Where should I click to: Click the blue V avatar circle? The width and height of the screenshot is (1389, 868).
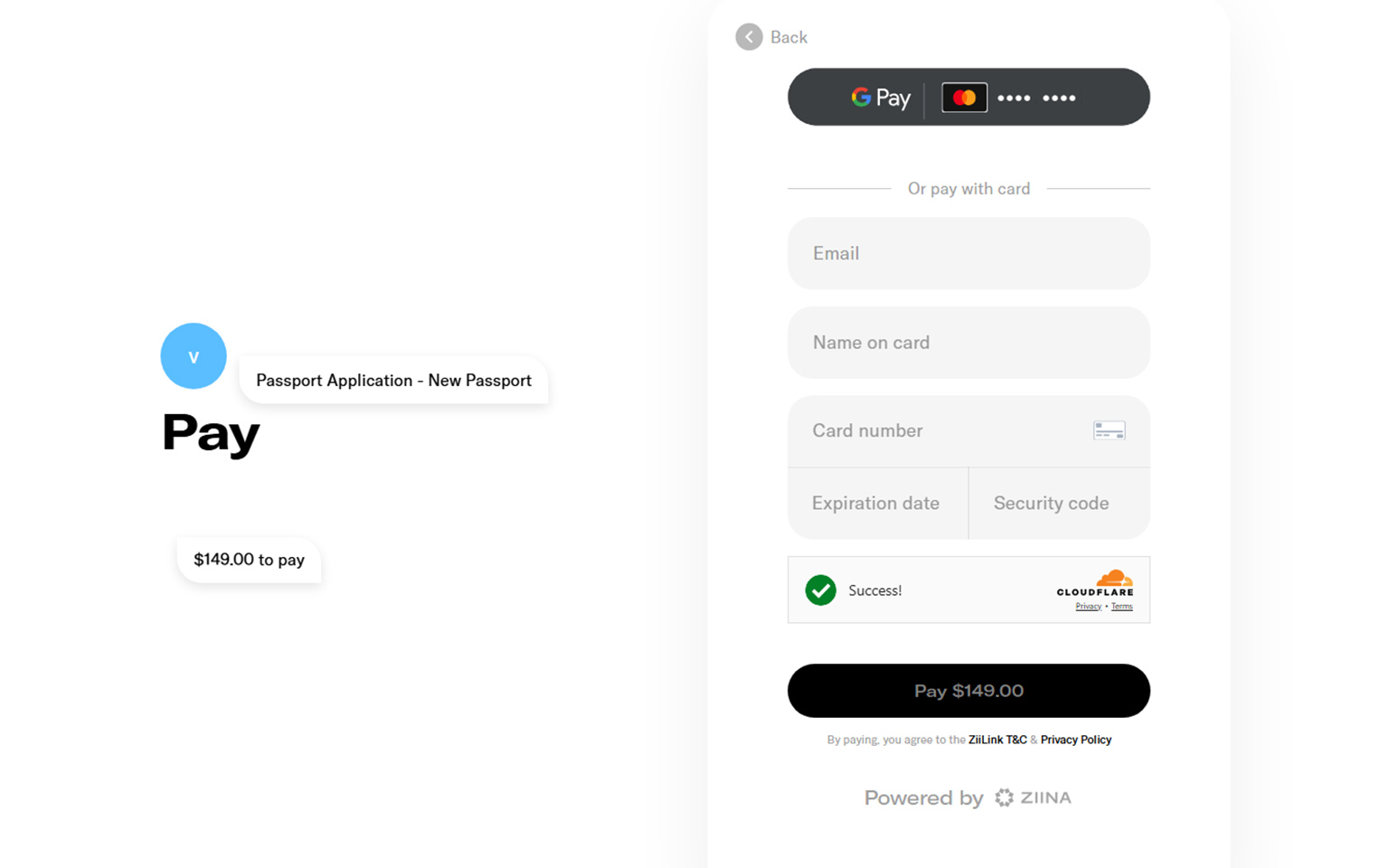194,356
